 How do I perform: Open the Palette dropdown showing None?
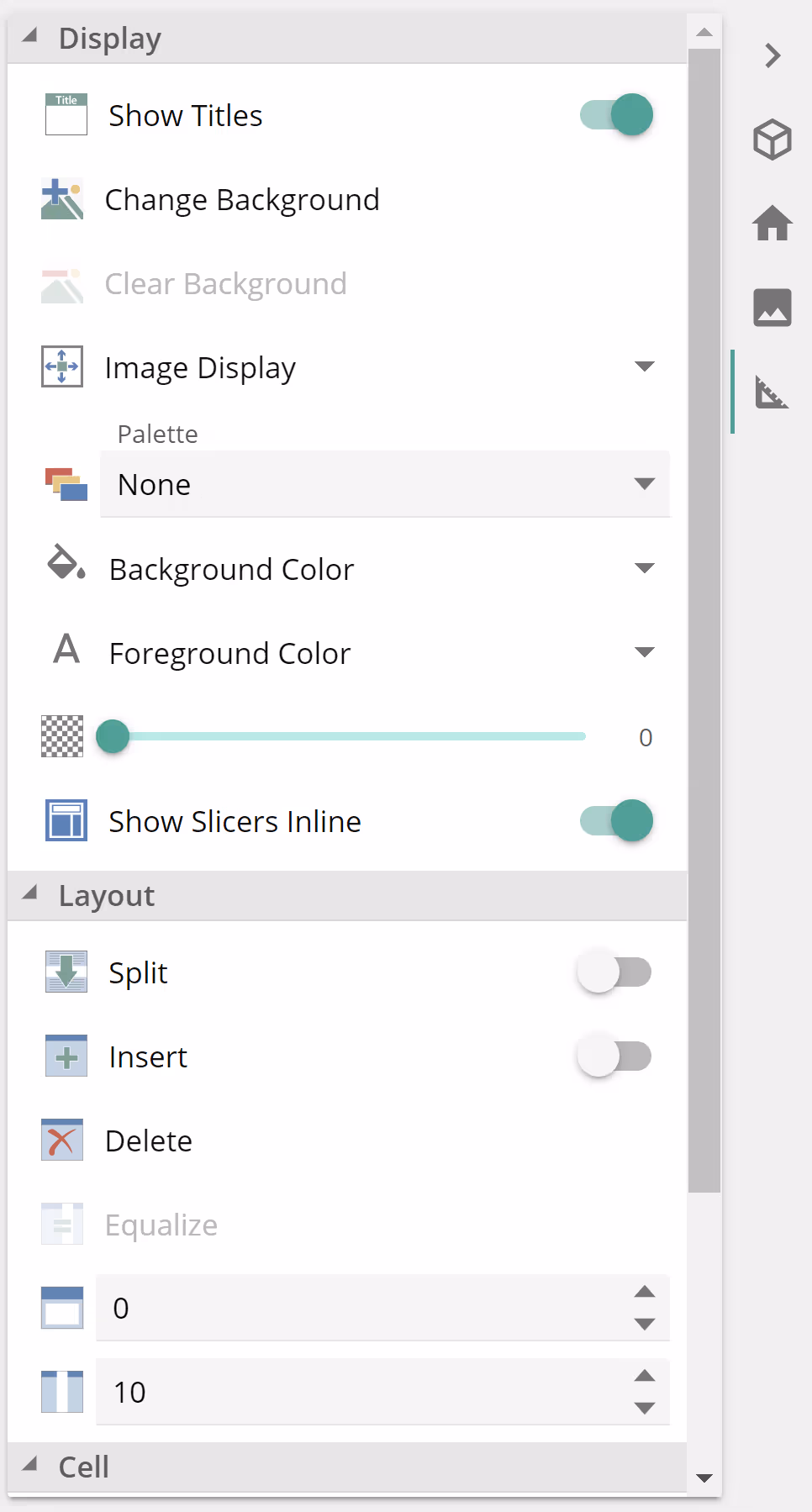coord(384,484)
